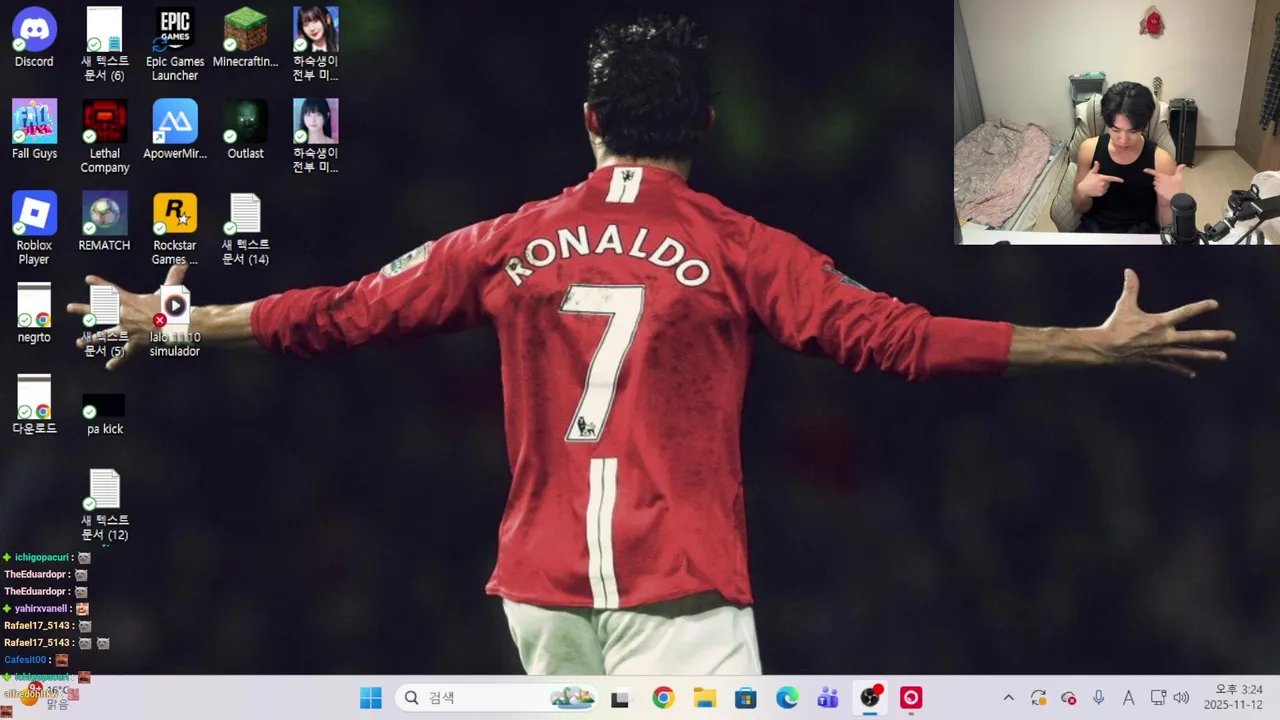Click the cloud icon with red error badge
The image size is (1280, 720).
pos(1068,698)
